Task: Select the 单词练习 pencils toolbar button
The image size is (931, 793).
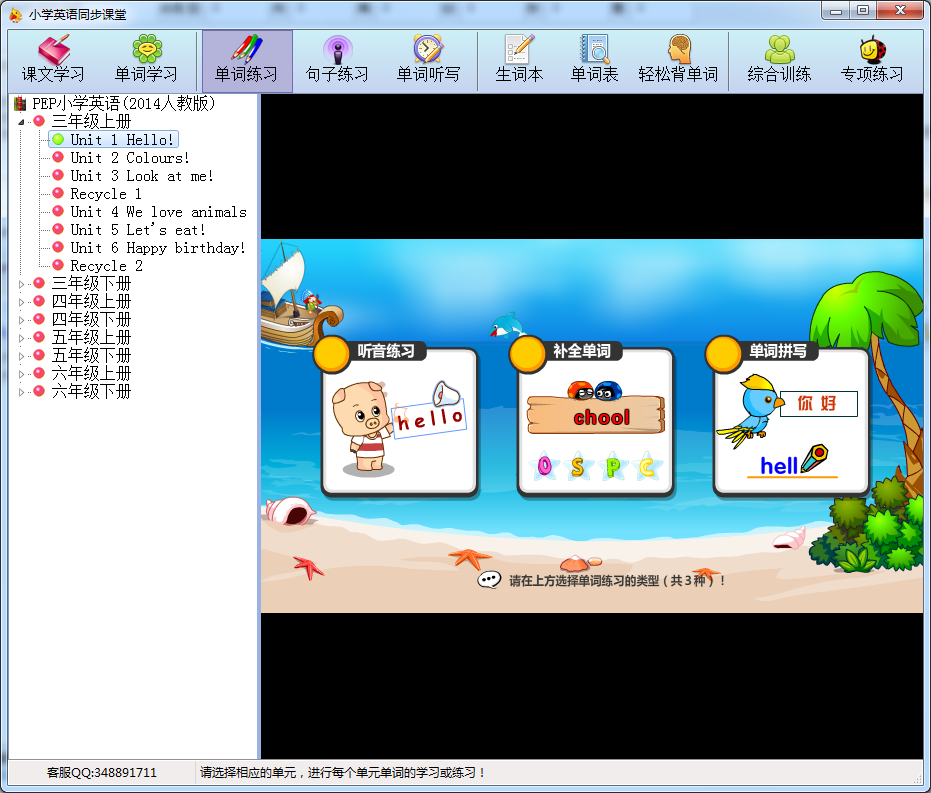Action: point(247,61)
